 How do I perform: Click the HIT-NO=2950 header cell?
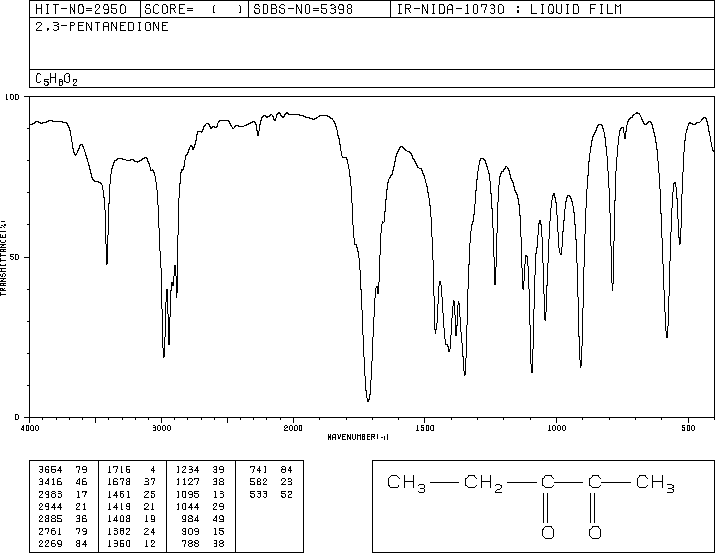pyautogui.click(x=81, y=9)
